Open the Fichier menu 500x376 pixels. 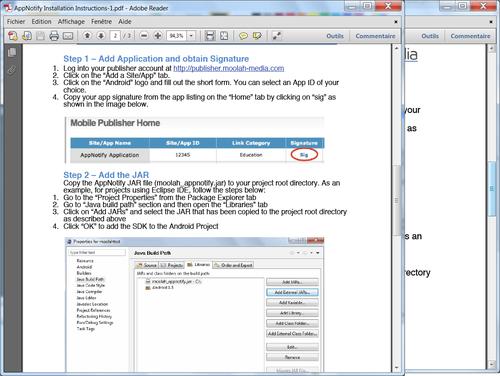pos(16,22)
